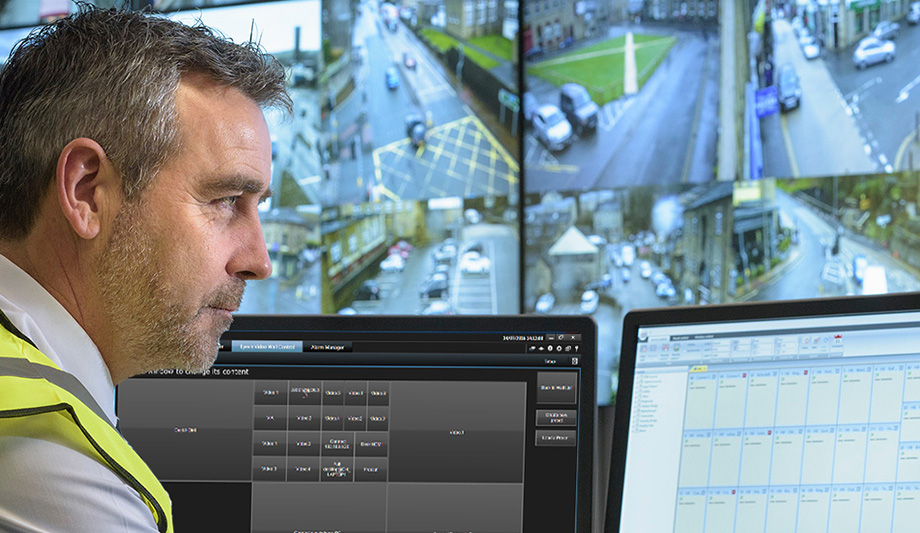Click the red people icon in the ribbon
Viewport: 920px width, 533px height.
pos(665,348)
